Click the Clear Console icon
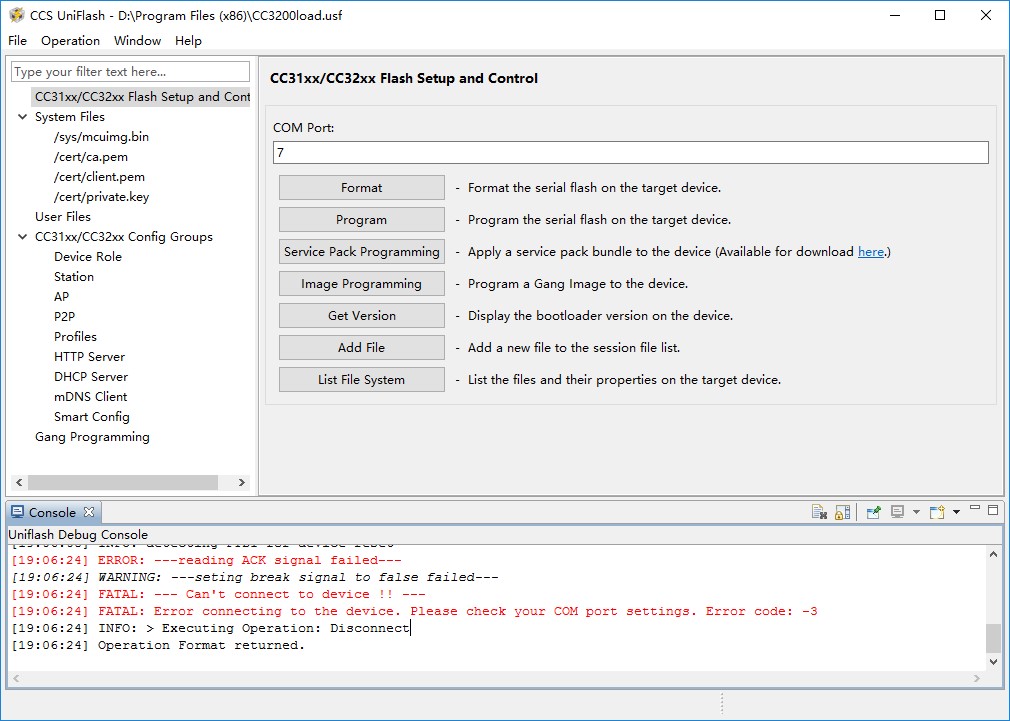 pos(819,512)
